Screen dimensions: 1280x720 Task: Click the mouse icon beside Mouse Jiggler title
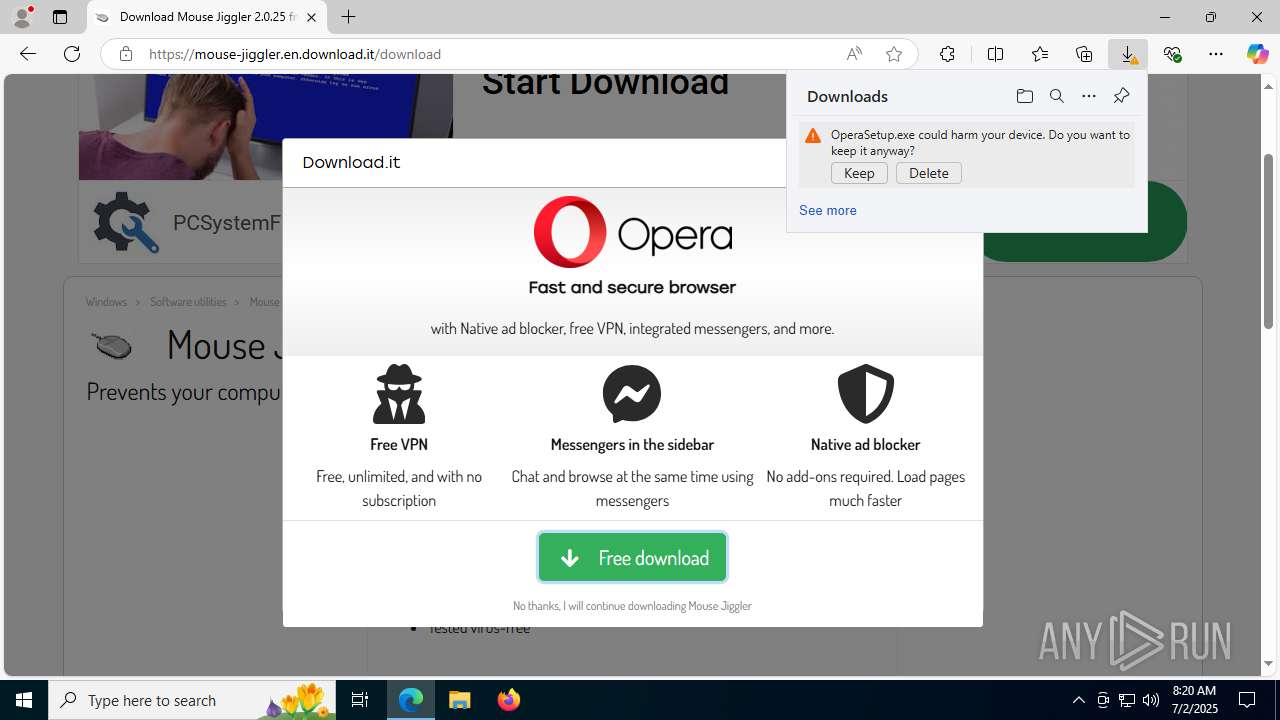click(112, 346)
